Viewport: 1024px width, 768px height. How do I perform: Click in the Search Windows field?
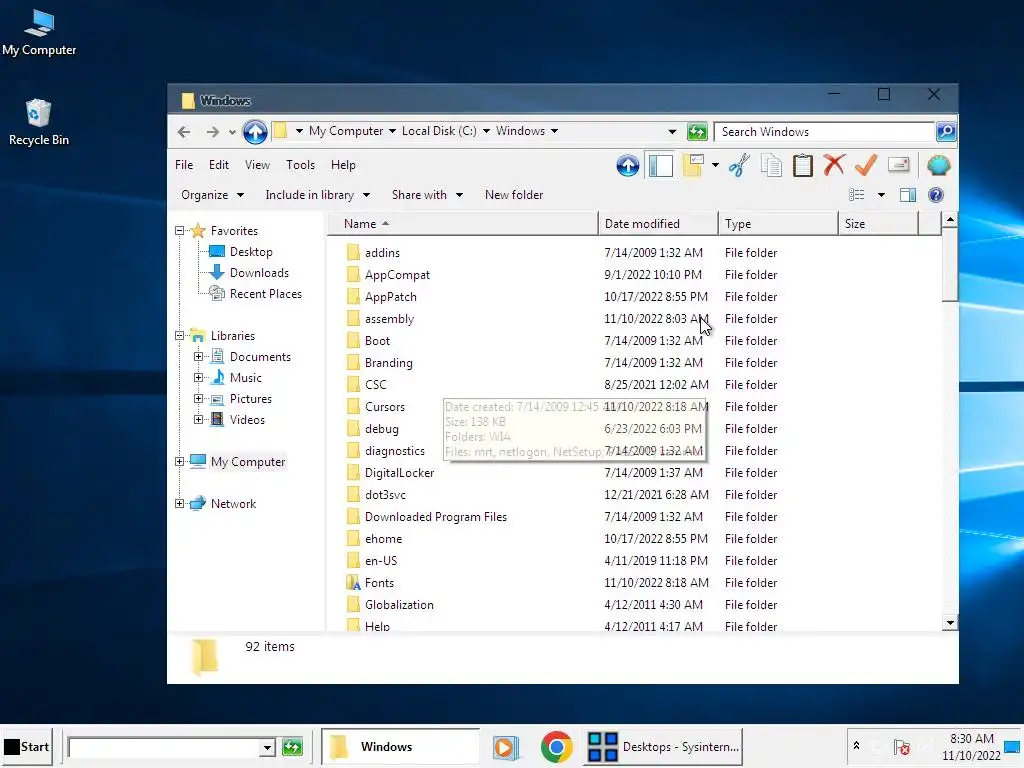pos(824,131)
